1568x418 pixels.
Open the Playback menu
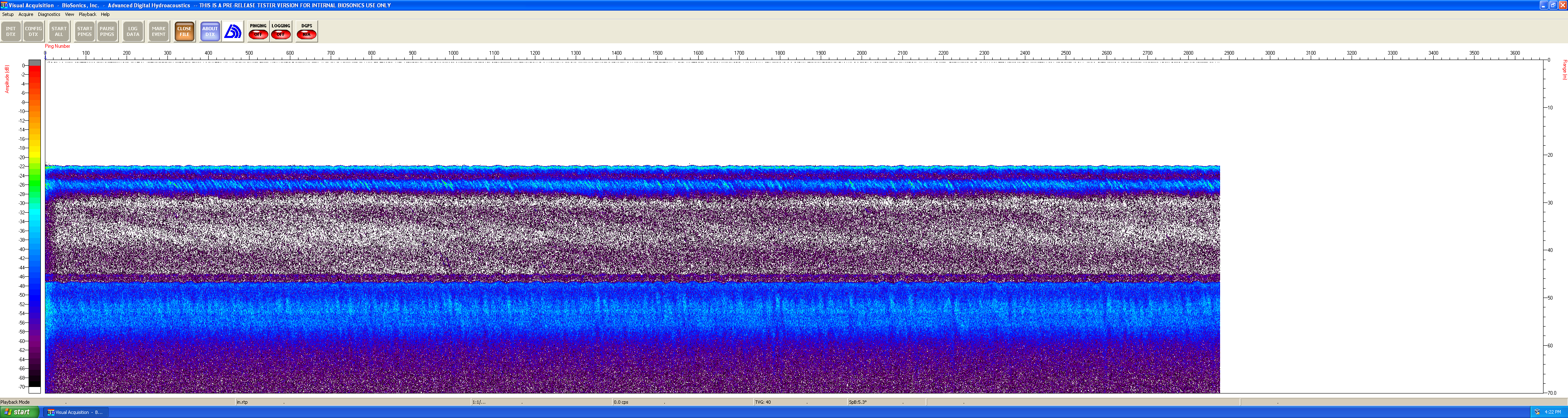(x=88, y=15)
